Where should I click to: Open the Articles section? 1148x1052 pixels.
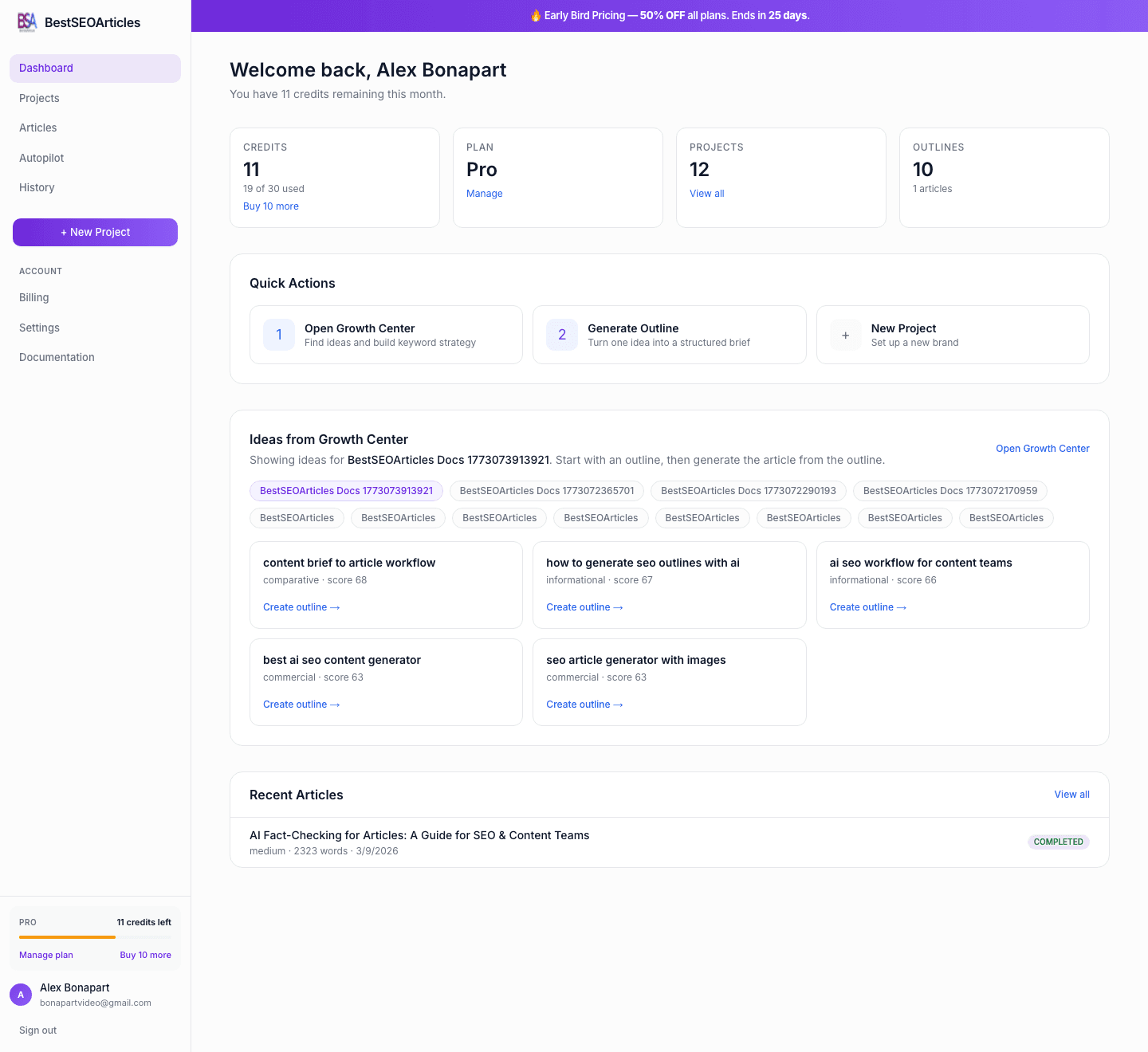point(38,128)
